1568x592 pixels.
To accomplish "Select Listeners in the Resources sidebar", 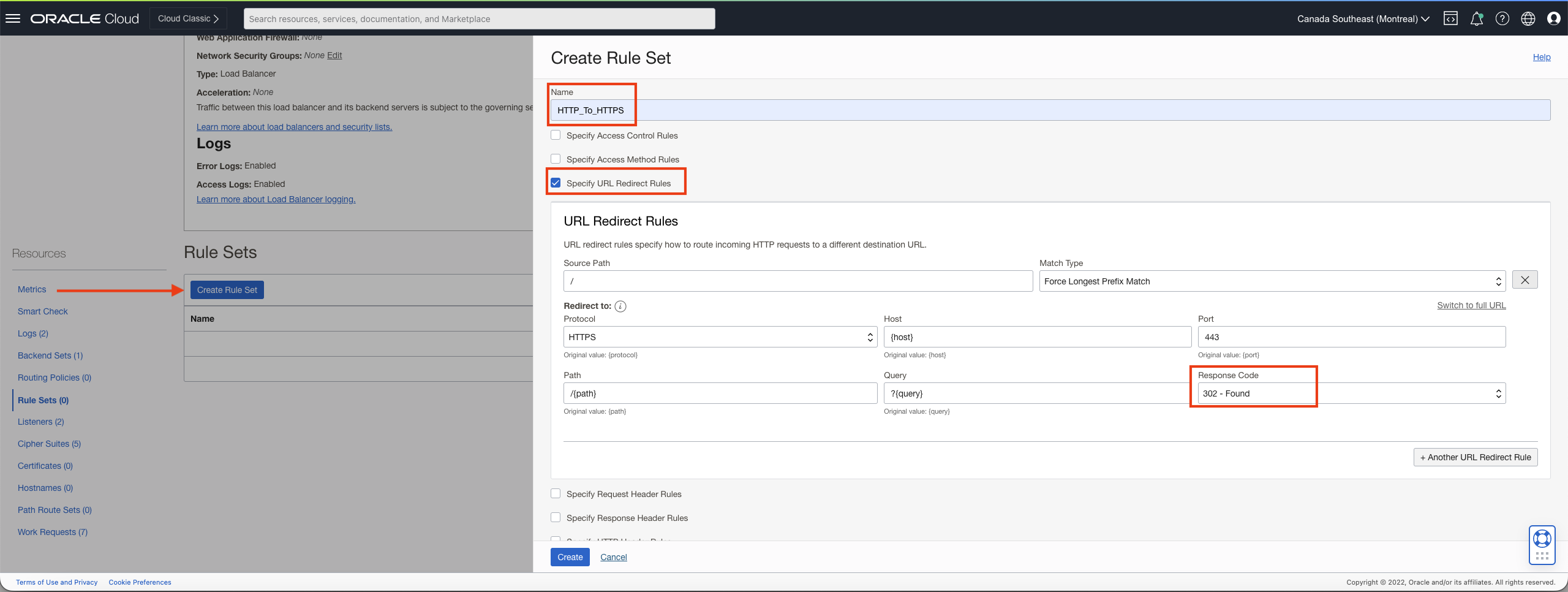I will tap(40, 422).
